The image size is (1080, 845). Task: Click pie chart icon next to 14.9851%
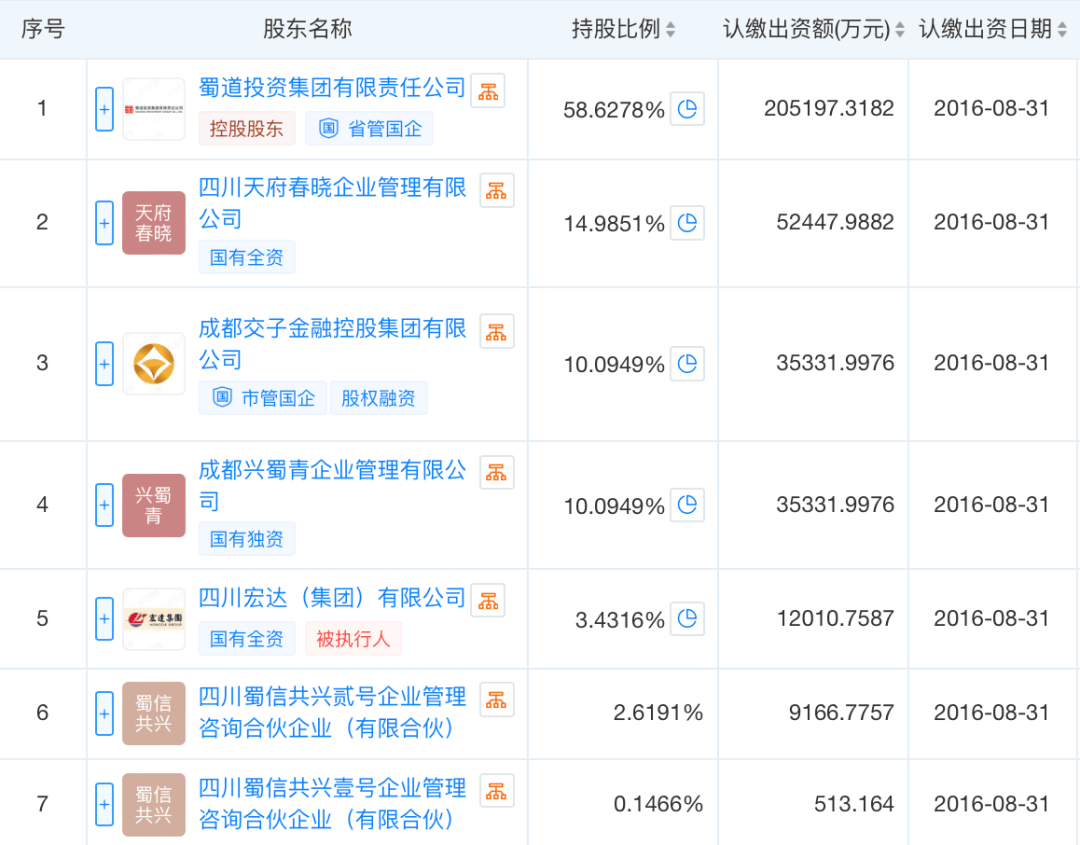[x=686, y=223]
